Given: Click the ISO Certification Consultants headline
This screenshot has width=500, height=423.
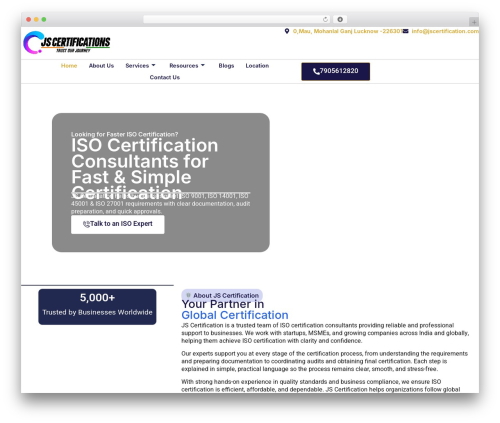Looking at the screenshot, I should click(x=144, y=169).
